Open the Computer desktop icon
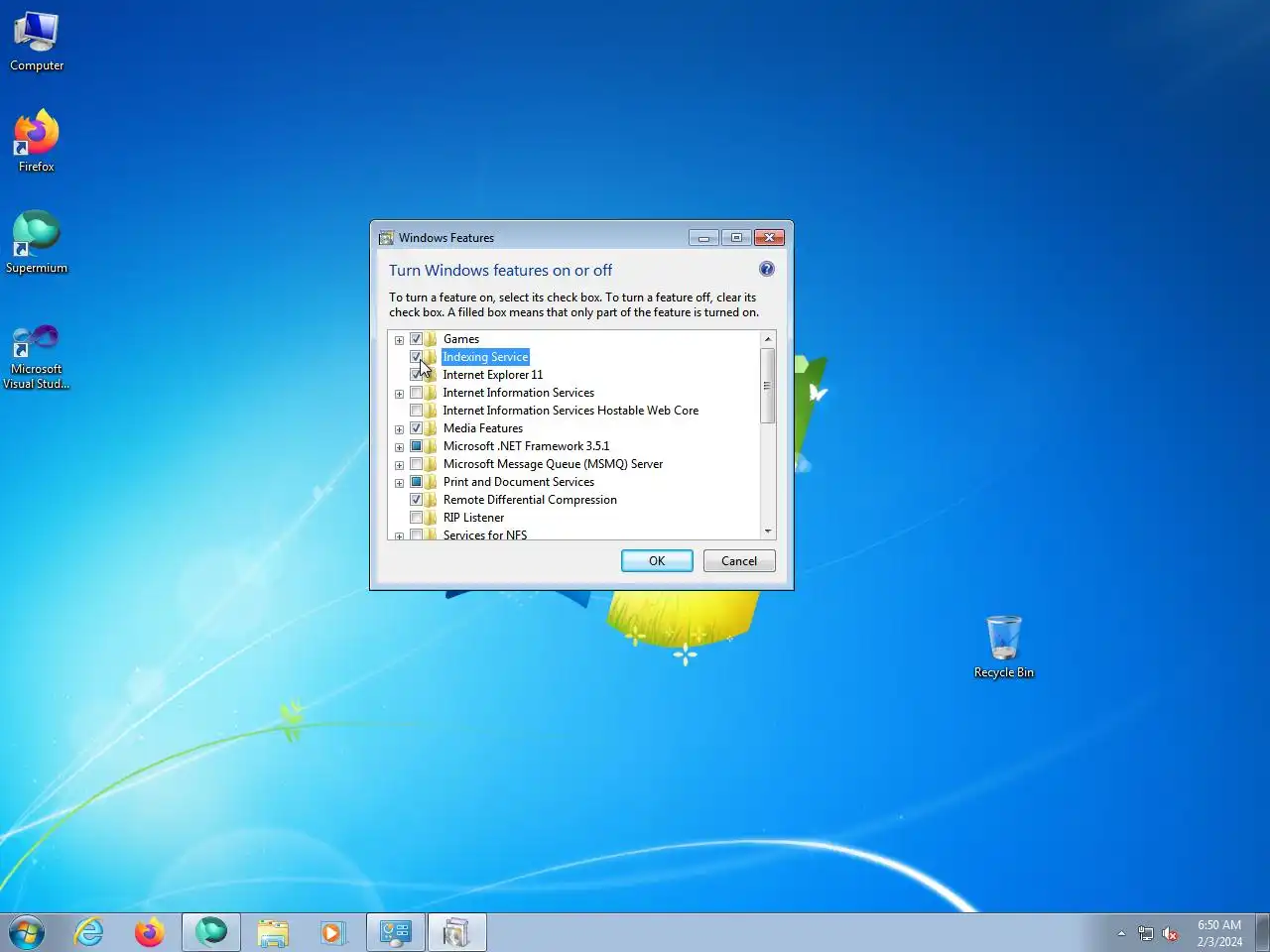1270x952 pixels. (x=37, y=42)
